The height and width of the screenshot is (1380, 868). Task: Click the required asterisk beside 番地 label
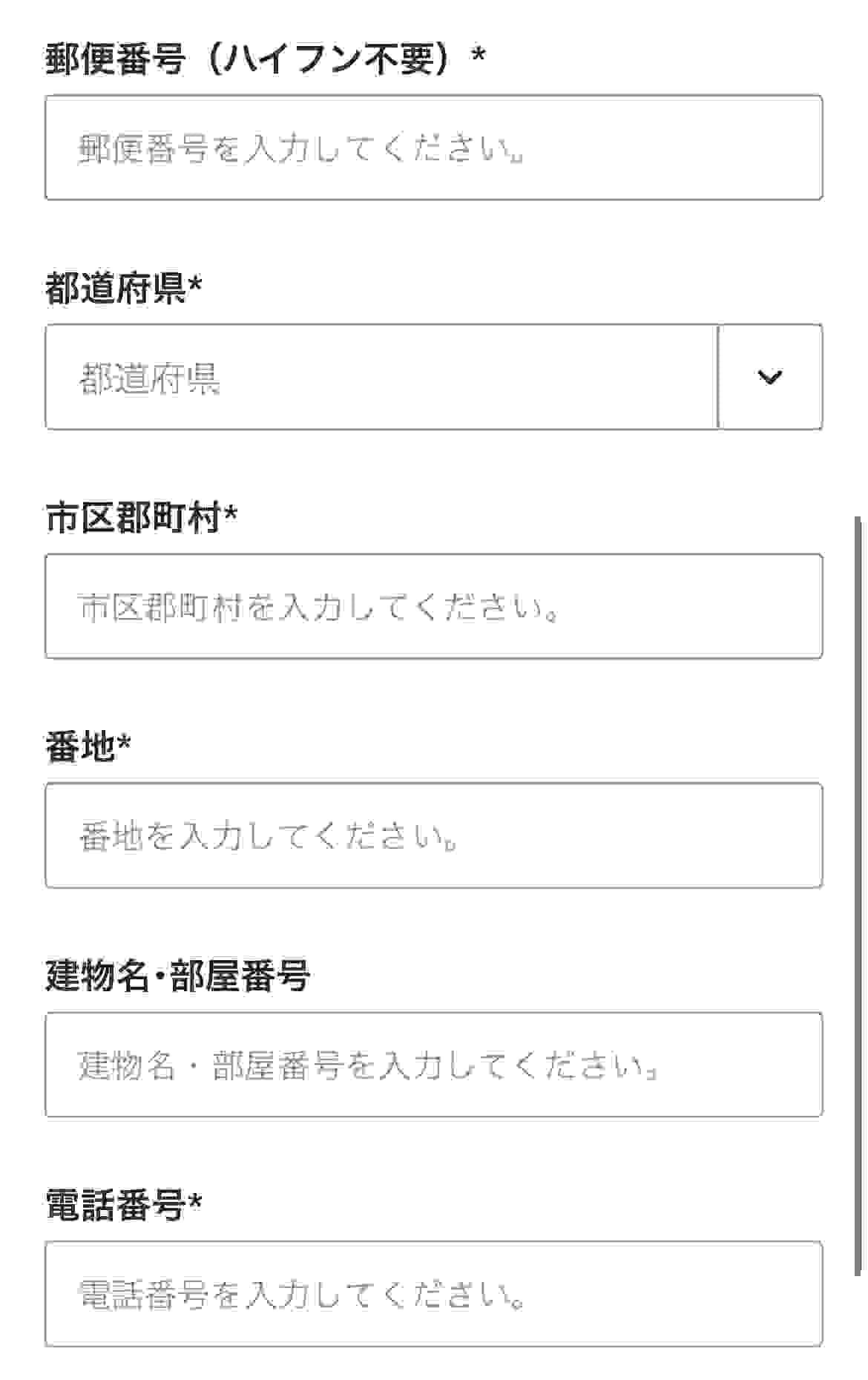[x=124, y=743]
